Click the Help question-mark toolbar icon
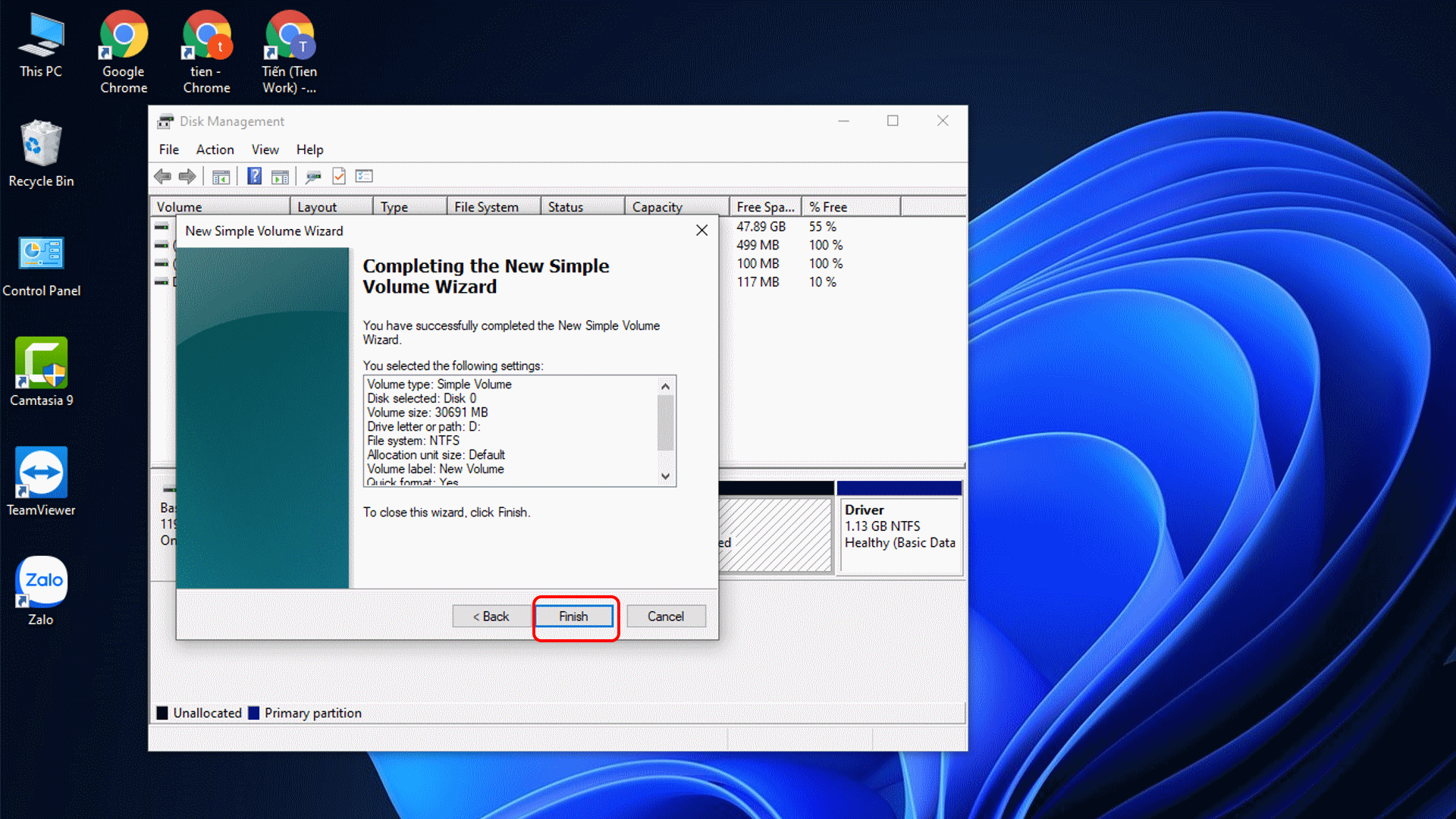The image size is (1456, 819). click(255, 177)
